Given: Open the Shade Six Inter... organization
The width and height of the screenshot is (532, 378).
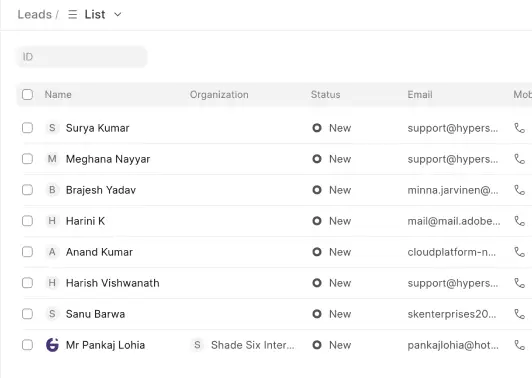Looking at the screenshot, I should [253, 345].
